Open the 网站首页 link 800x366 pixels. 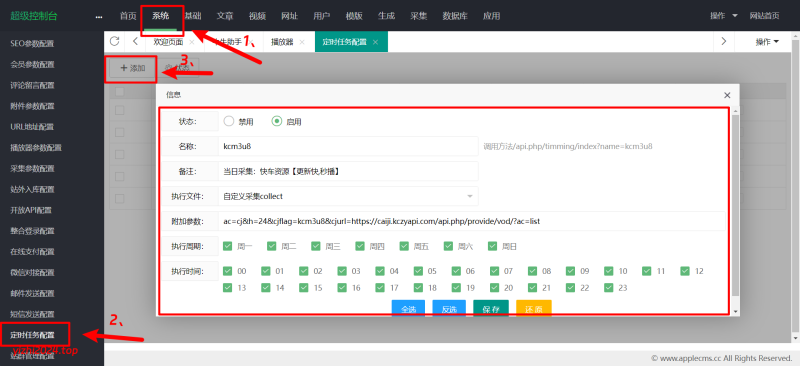(764, 16)
